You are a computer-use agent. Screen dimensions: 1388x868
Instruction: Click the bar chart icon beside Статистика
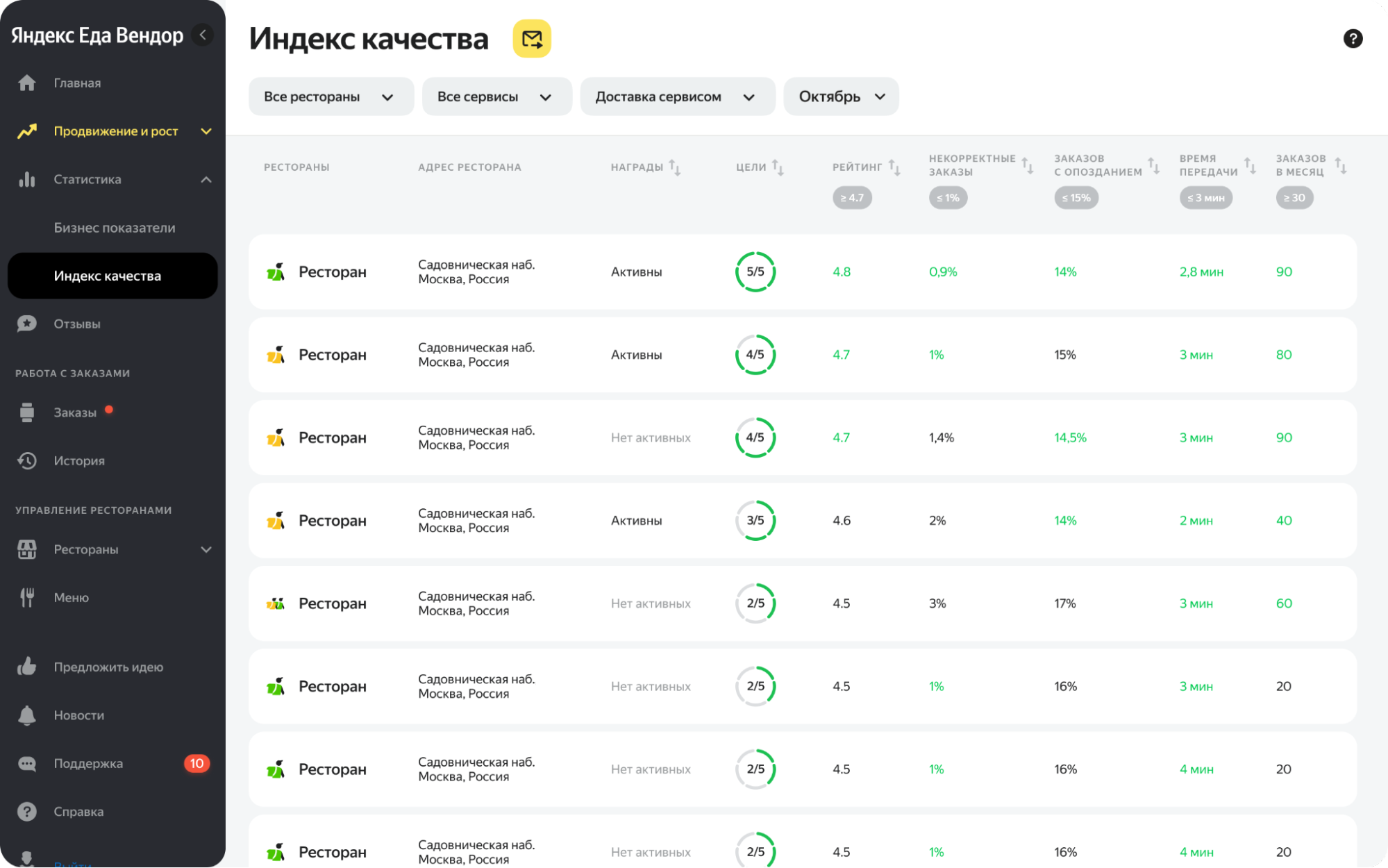(27, 179)
